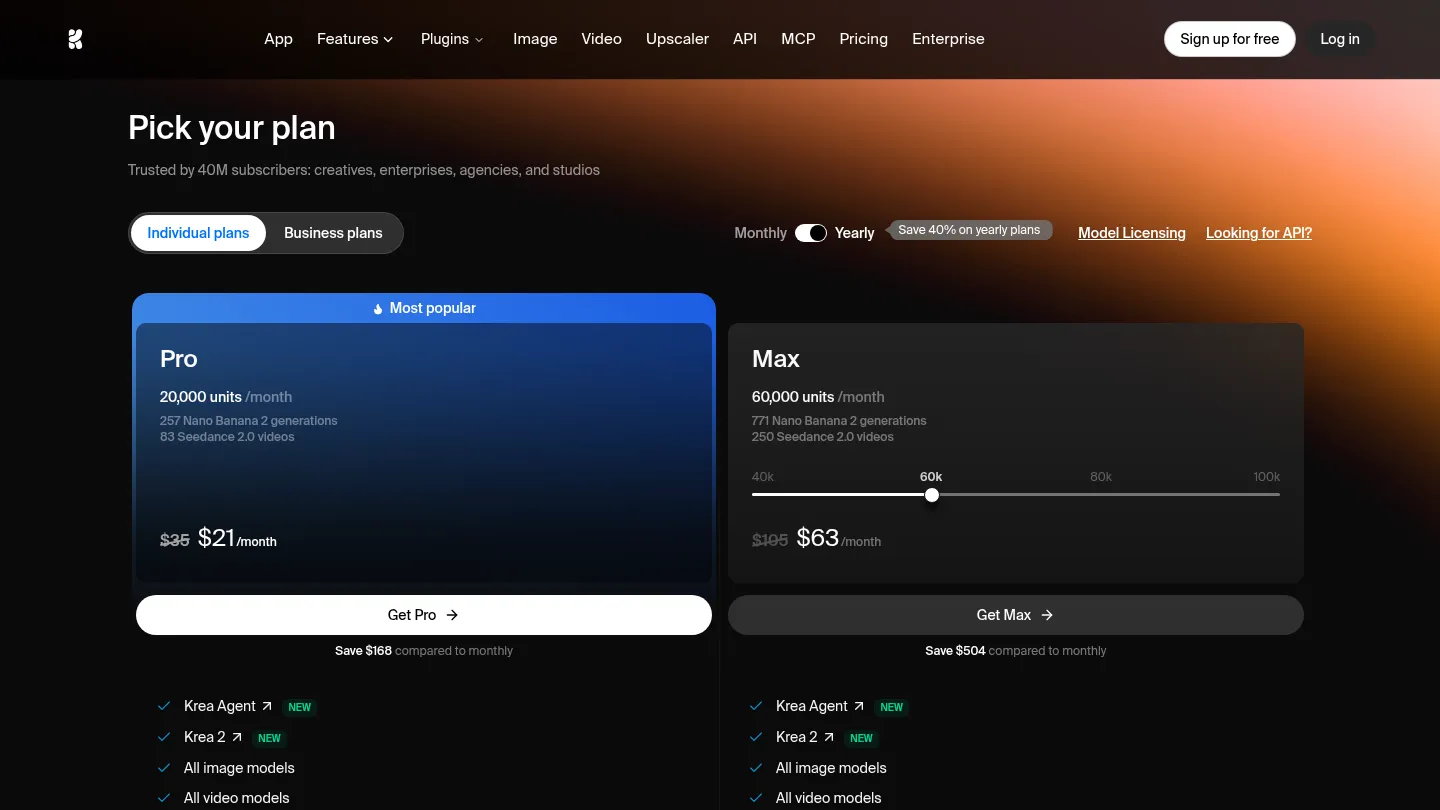Click 250 Seedance 2.0 videos text

[x=823, y=437]
